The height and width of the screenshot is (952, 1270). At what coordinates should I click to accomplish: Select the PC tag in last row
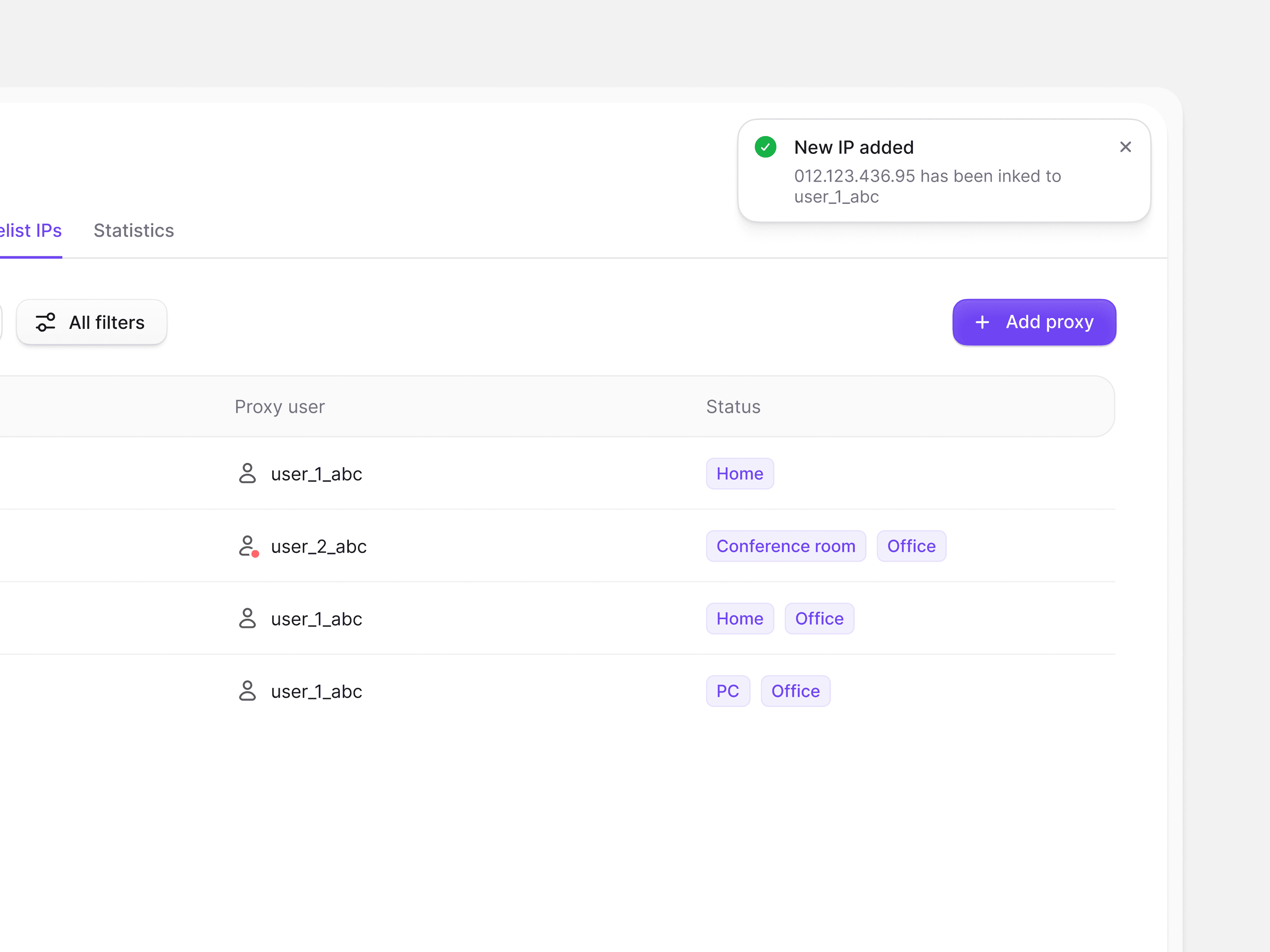pyautogui.click(x=727, y=691)
